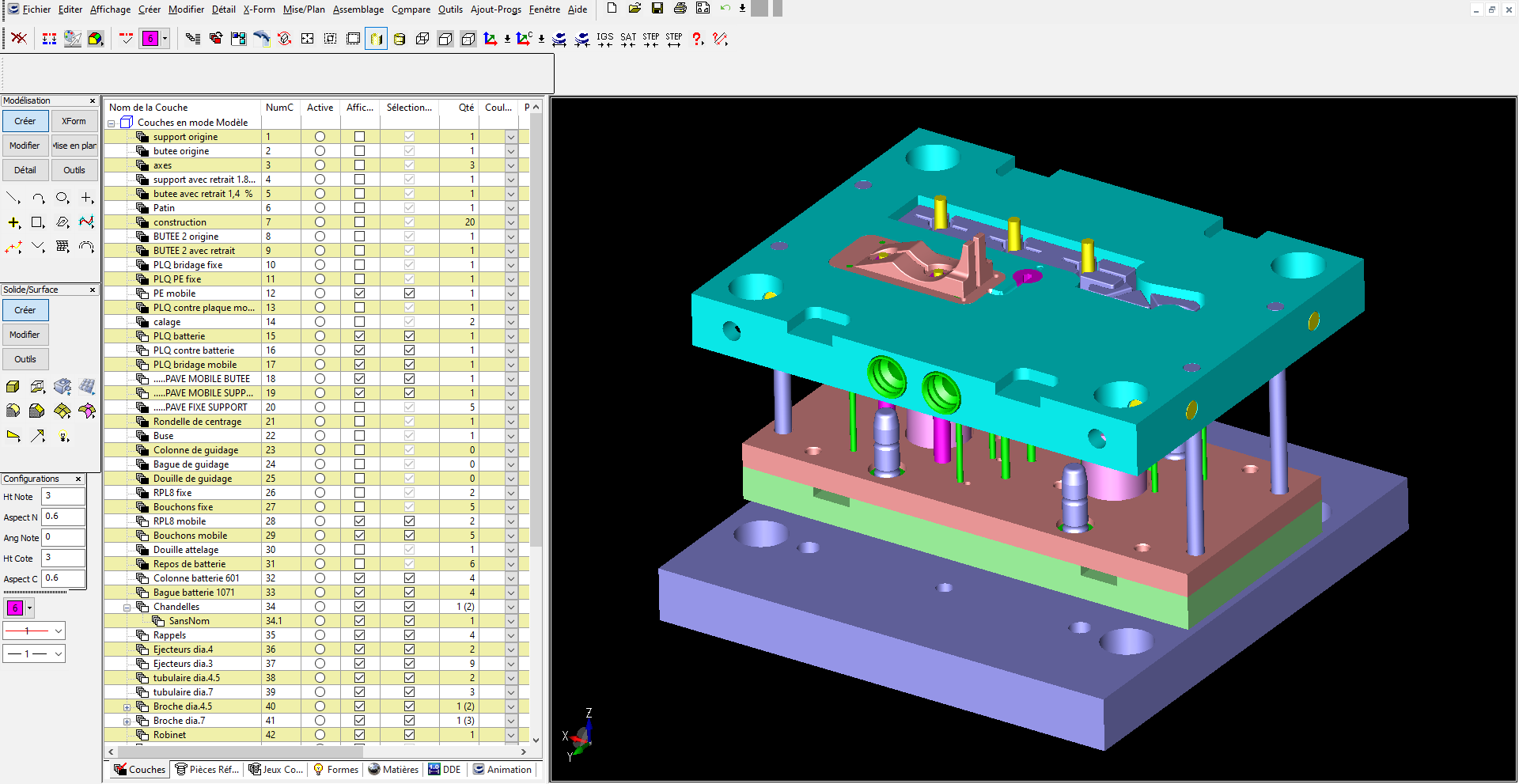Viewport: 1519px width, 784px height.
Task: Click the red question mark help icon
Action: (697, 39)
